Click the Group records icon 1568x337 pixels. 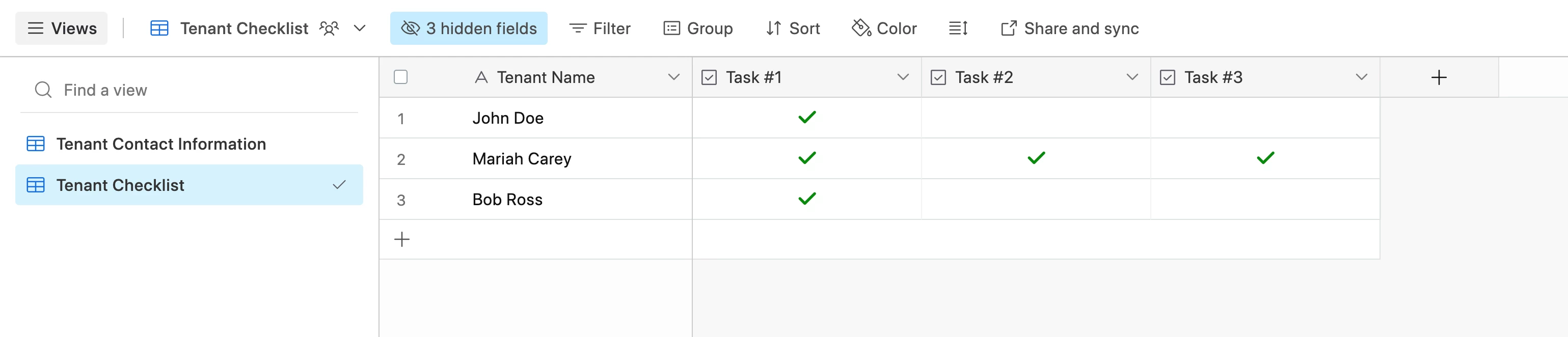(671, 28)
